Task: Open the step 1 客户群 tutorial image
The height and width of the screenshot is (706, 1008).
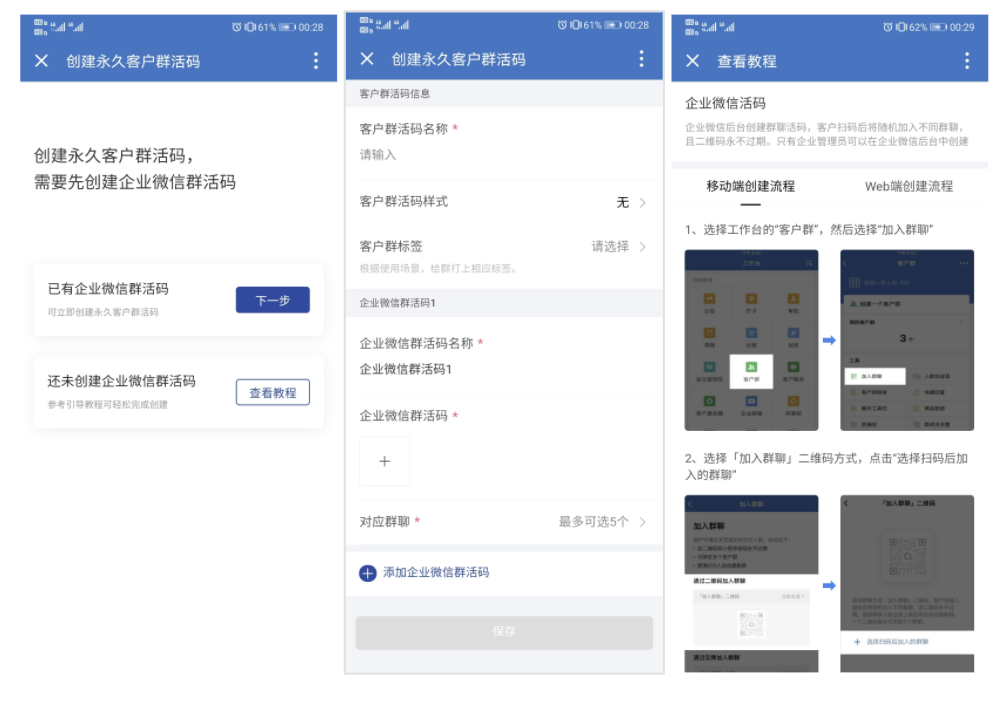Action: click(x=907, y=340)
